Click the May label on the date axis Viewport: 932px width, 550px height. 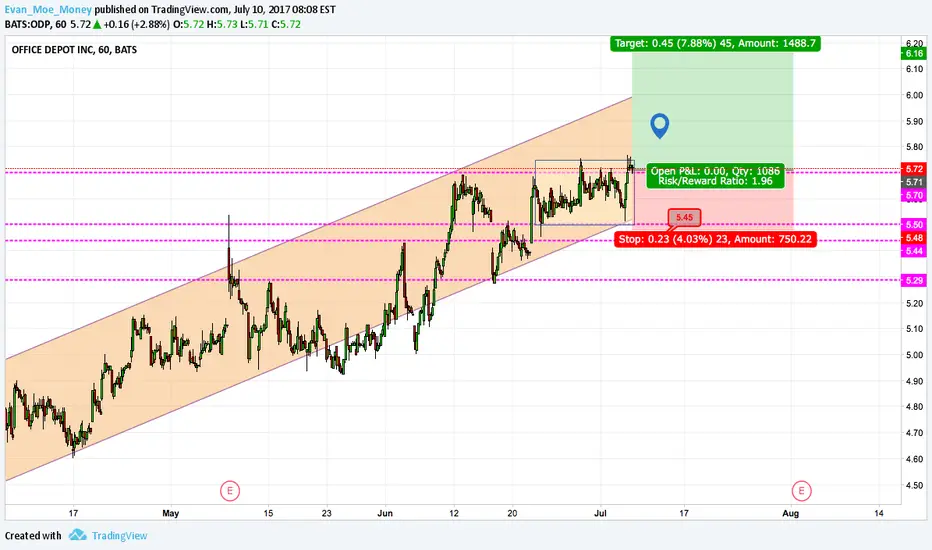click(x=171, y=513)
